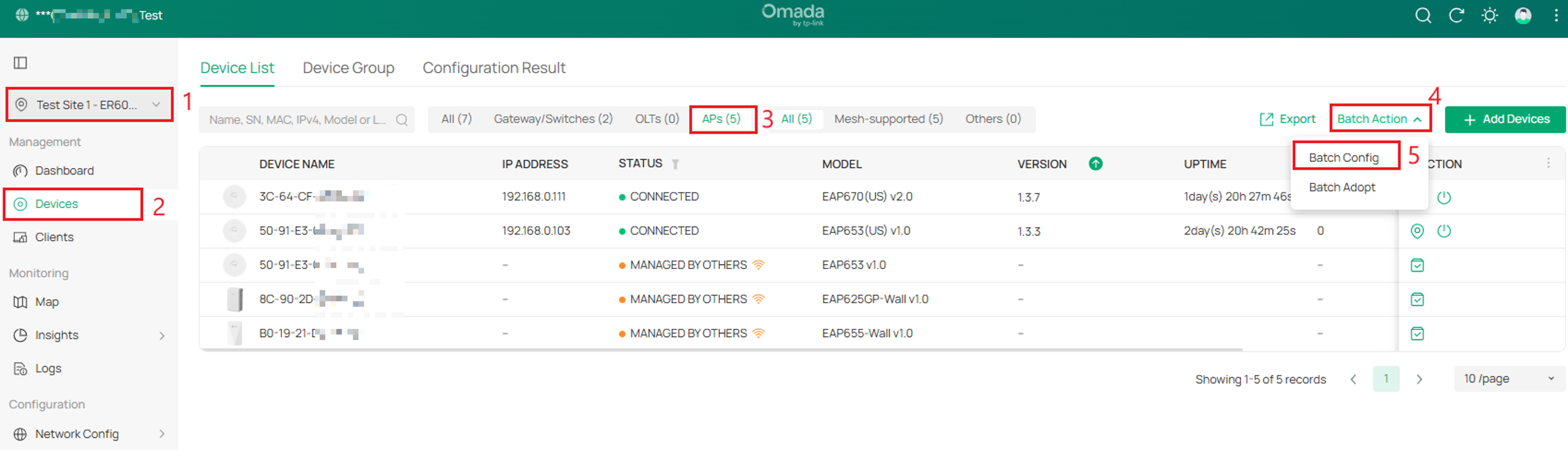Sort by DEVICE NAME column header
The width and height of the screenshot is (1568, 450).
click(x=296, y=164)
